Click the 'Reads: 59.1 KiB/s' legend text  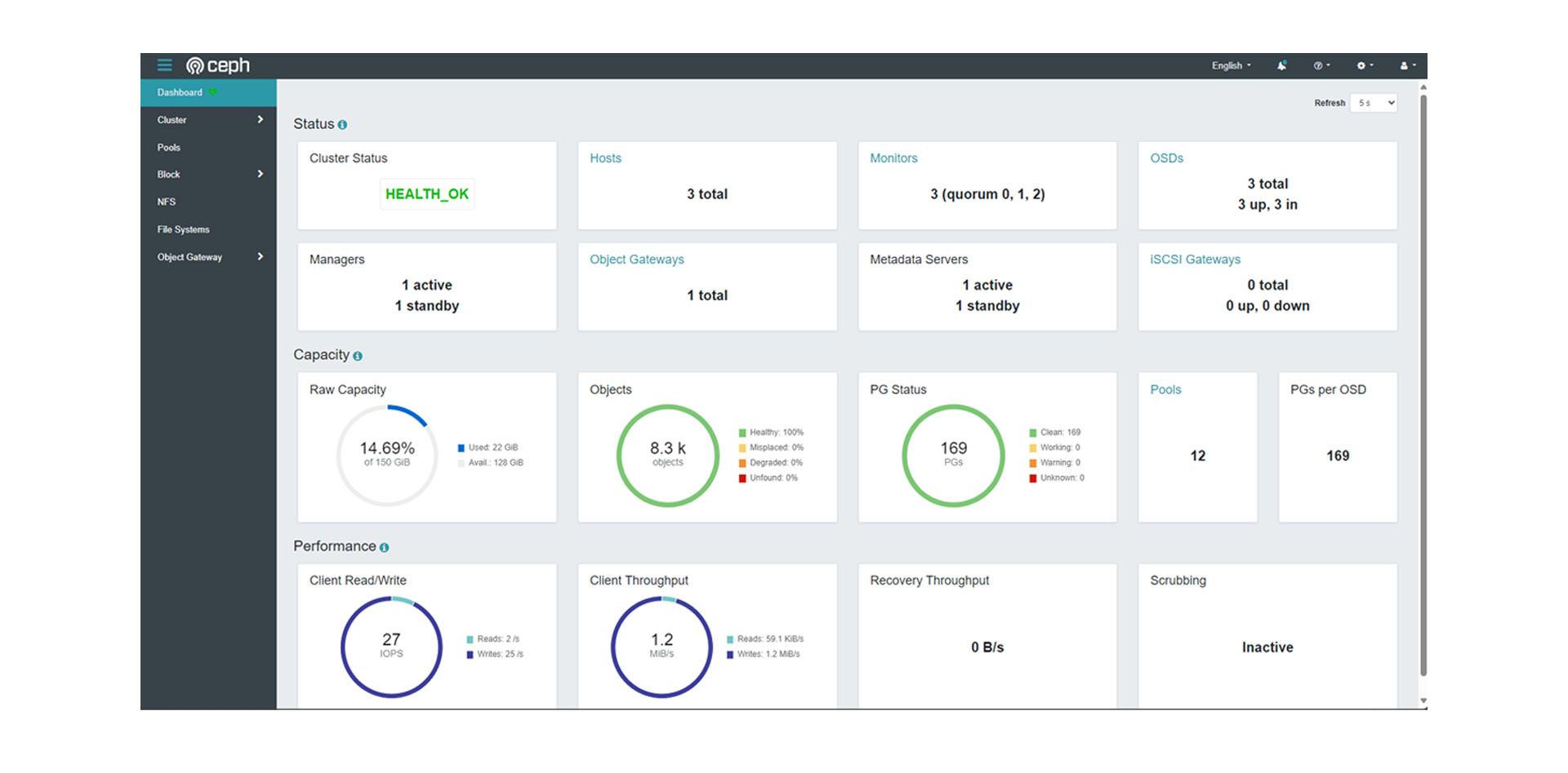click(770, 639)
